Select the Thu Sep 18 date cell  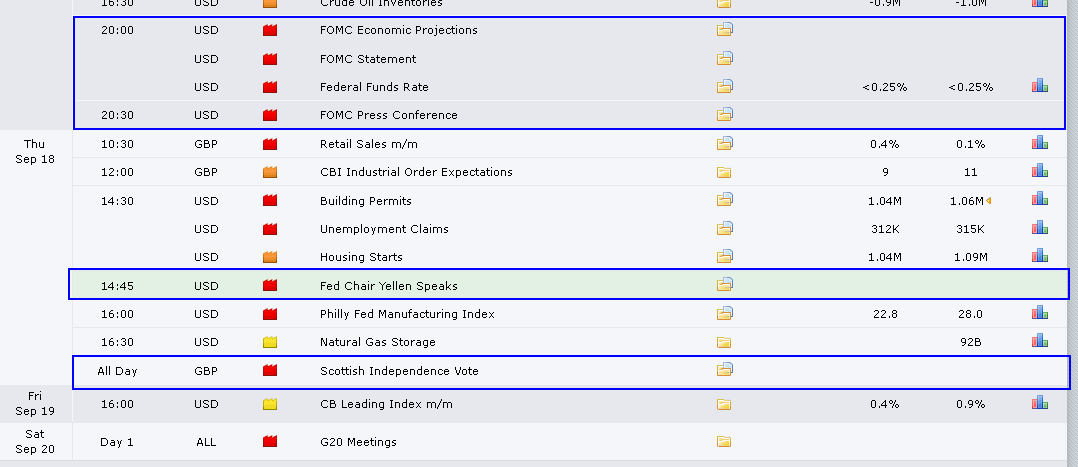point(34,152)
